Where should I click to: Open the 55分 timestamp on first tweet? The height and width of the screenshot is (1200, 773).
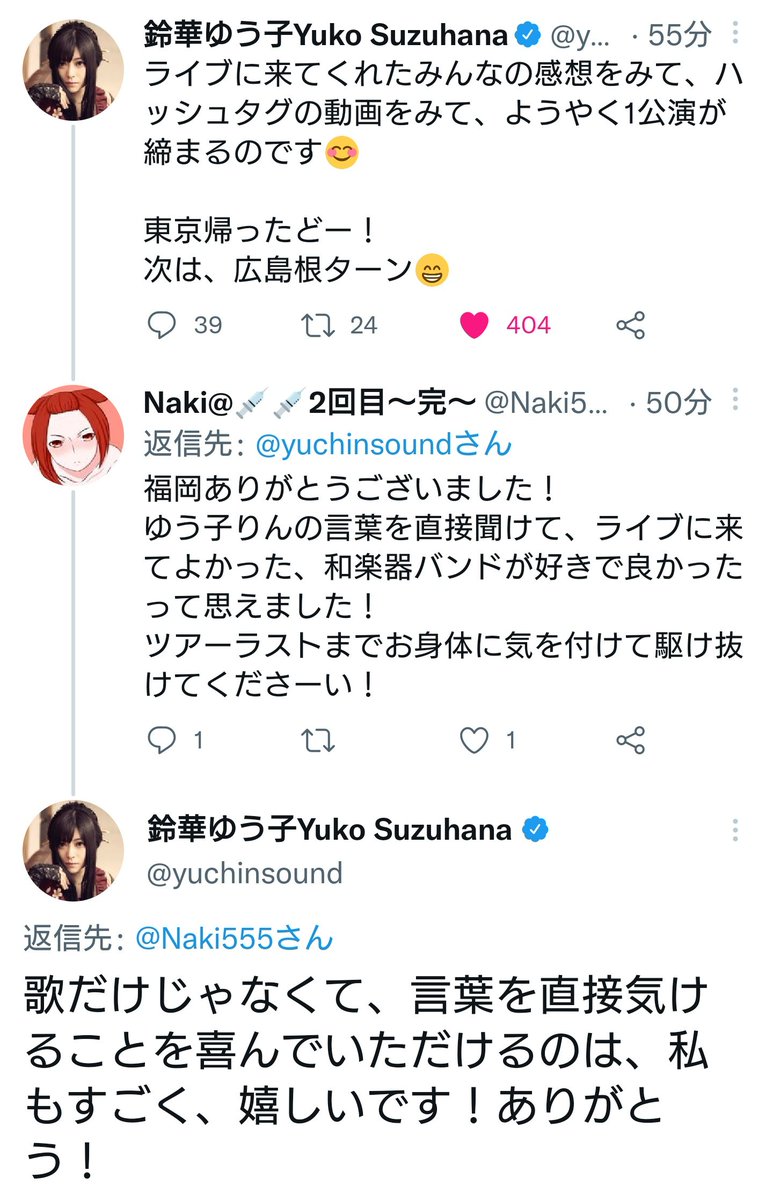point(681,35)
